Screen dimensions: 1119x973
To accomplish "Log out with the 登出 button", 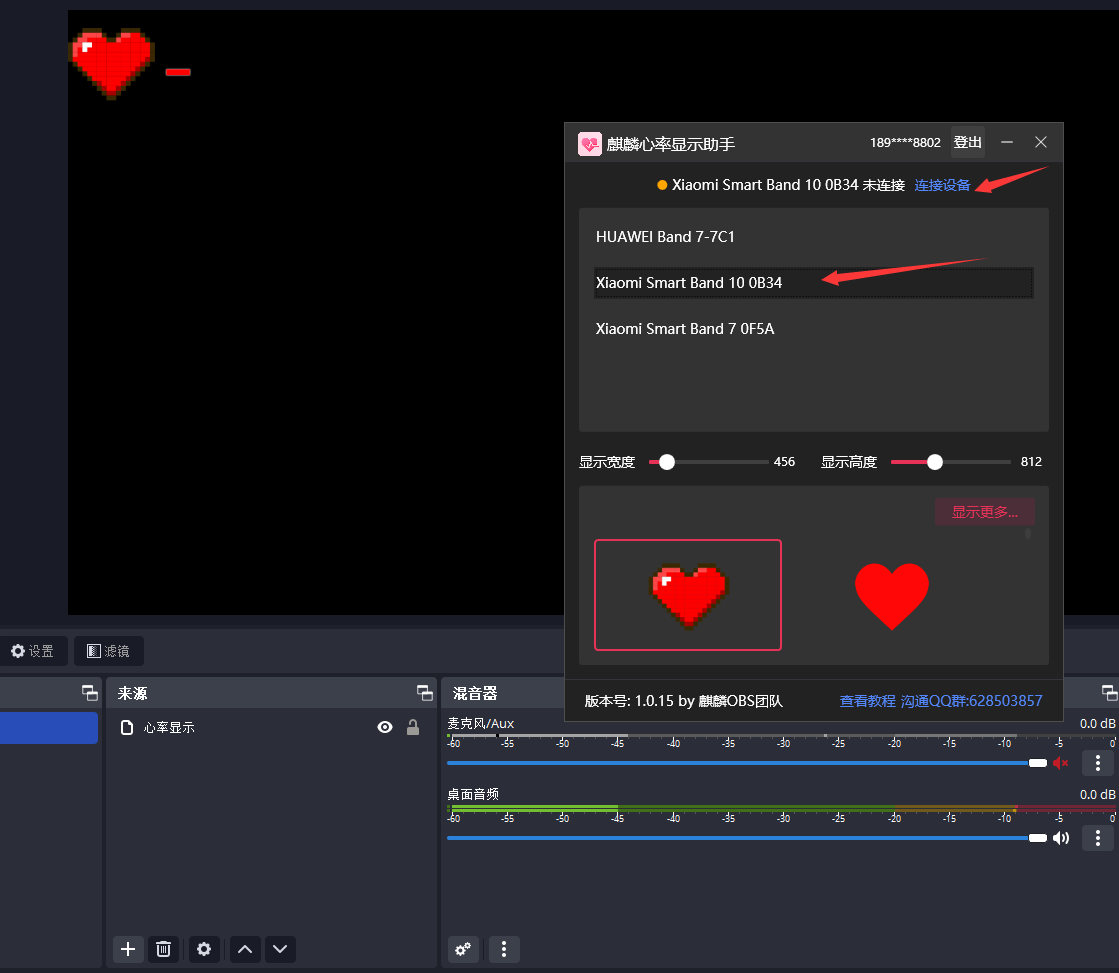I will click(968, 142).
